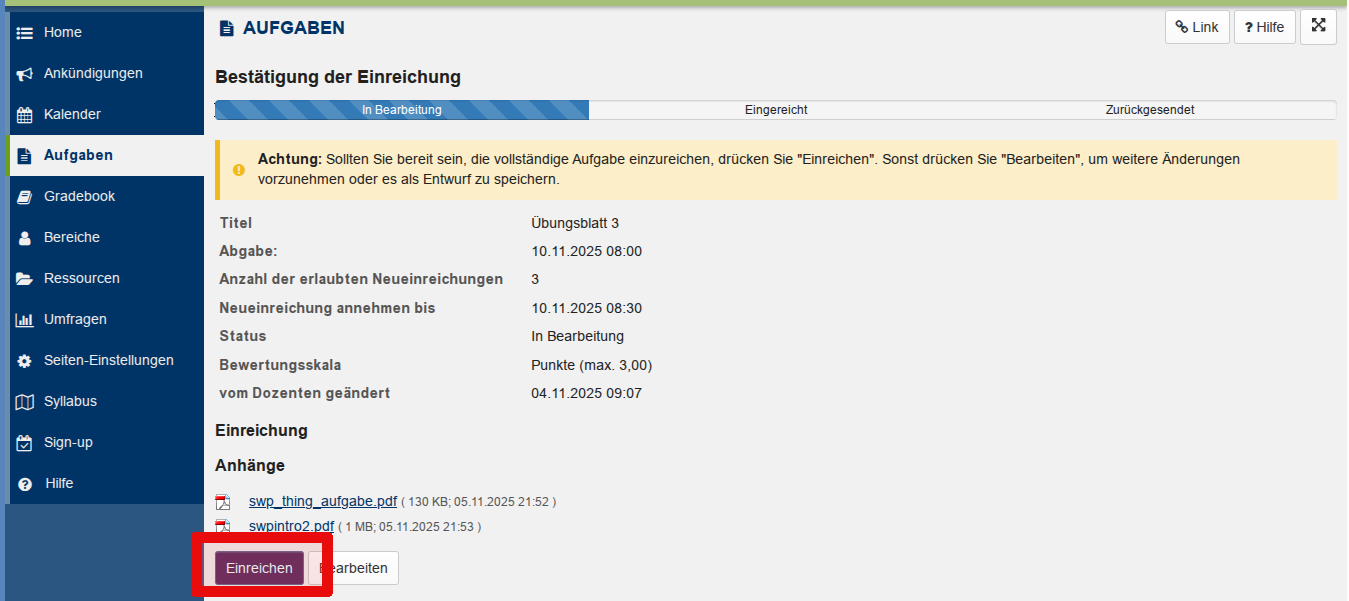
Task: Go to the Sign-up menu item
Action: (68, 442)
